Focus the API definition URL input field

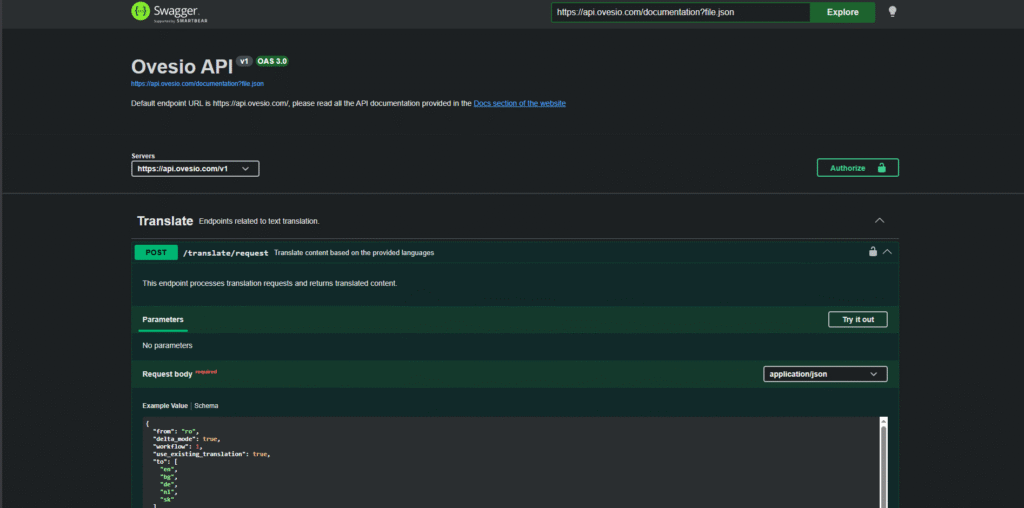point(680,12)
